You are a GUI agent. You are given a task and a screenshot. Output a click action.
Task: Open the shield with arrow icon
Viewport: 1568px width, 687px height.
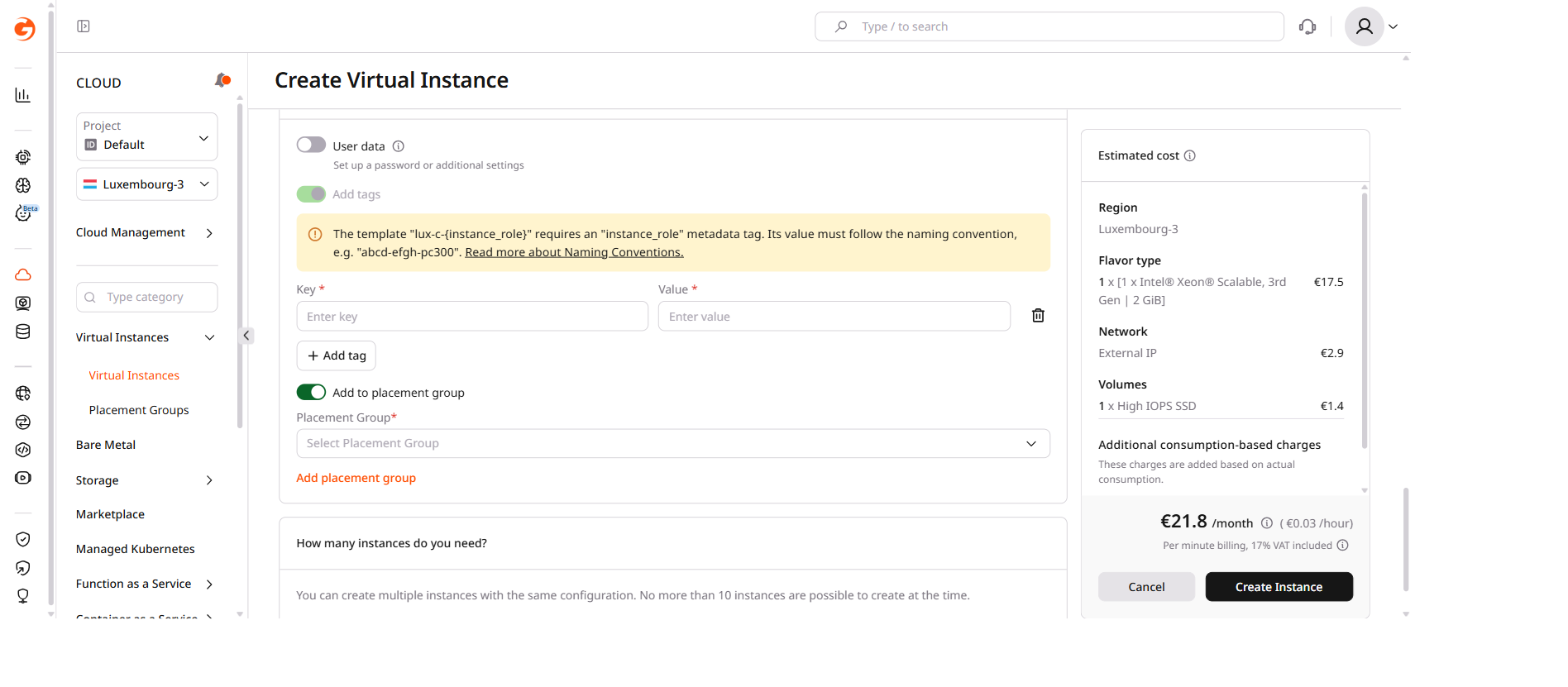[x=23, y=568]
